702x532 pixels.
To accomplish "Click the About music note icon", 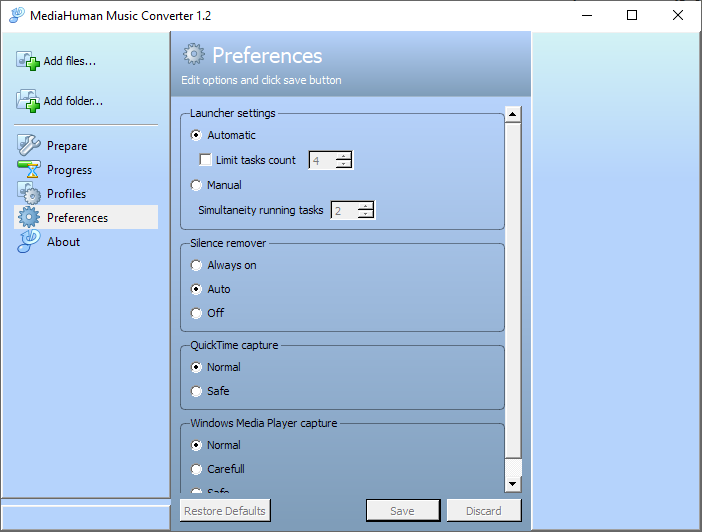I will click(29, 241).
